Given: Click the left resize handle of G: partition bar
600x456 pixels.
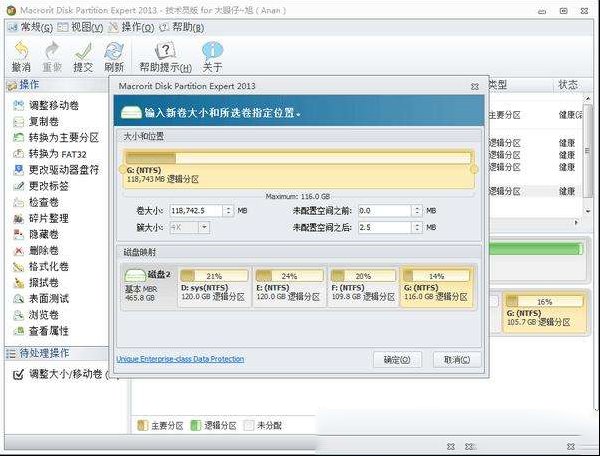Looking at the screenshot, I should (122, 169).
